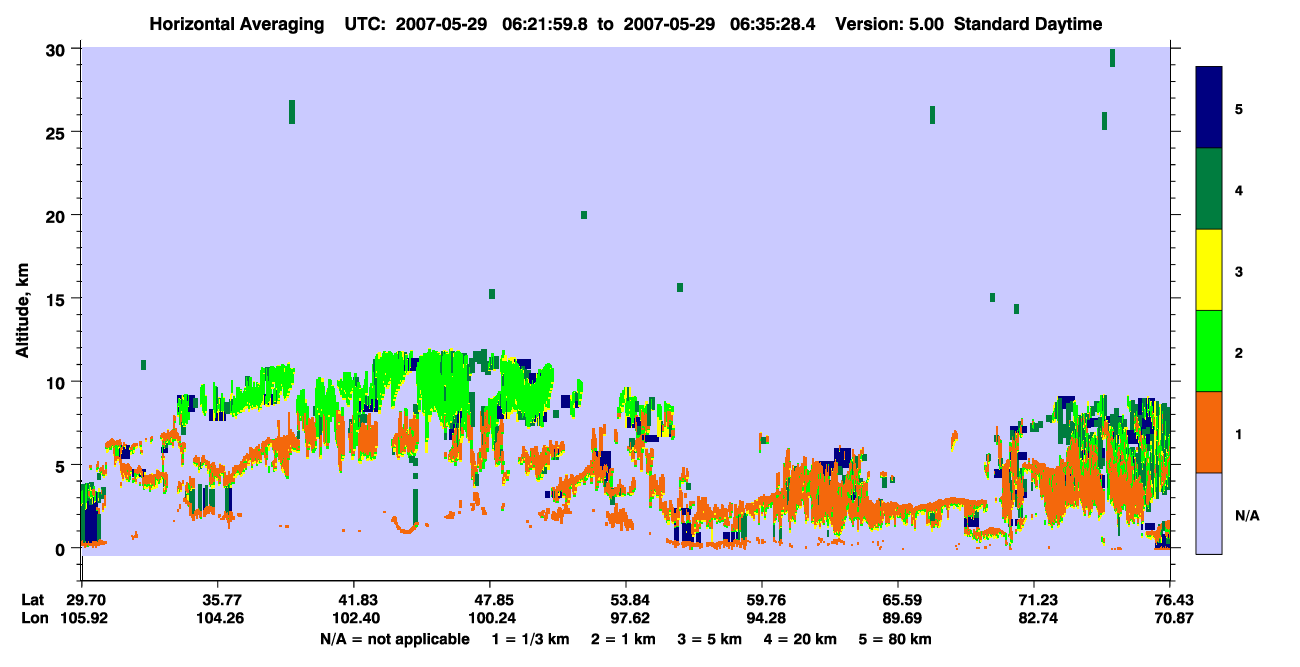Image resolution: width=1300 pixels, height=667 pixels.
Task: Click the yellow level 3 legend swatch
Action: [1209, 270]
